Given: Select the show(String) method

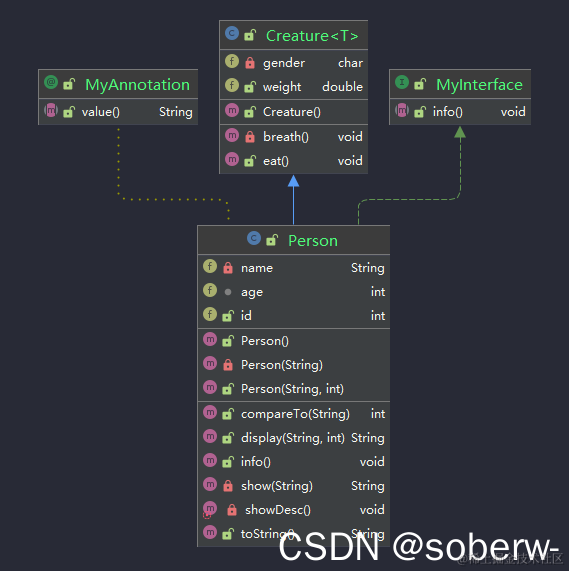Looking at the screenshot, I should tap(294, 486).
